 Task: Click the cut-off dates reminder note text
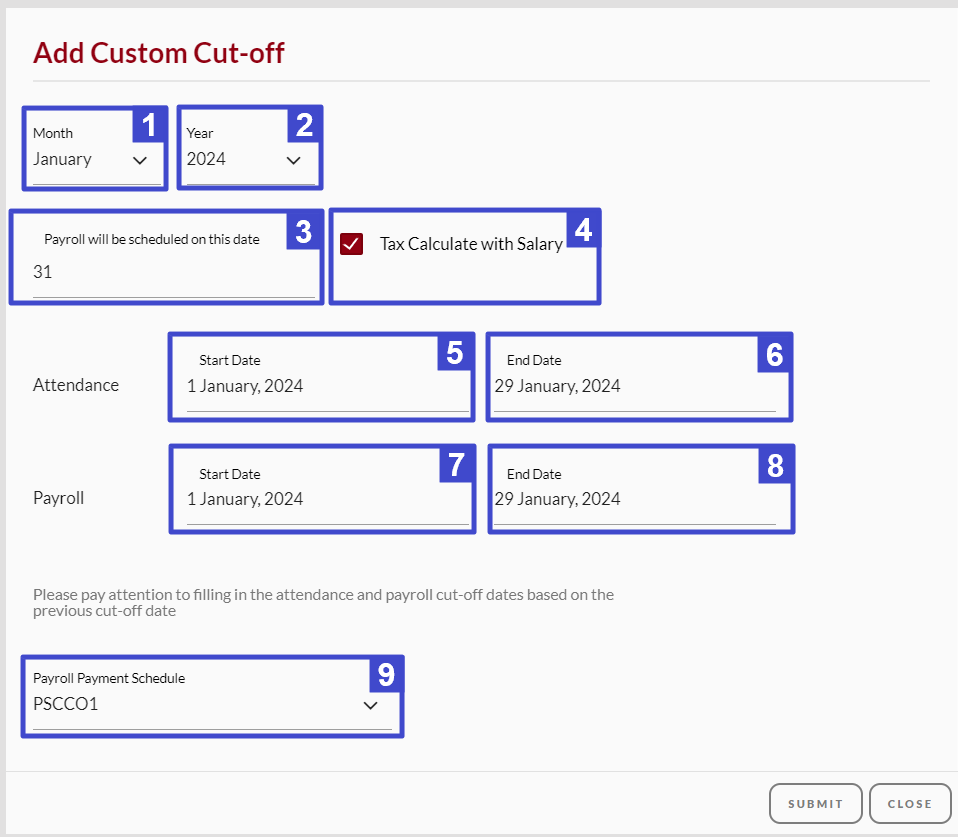pyautogui.click(x=323, y=602)
